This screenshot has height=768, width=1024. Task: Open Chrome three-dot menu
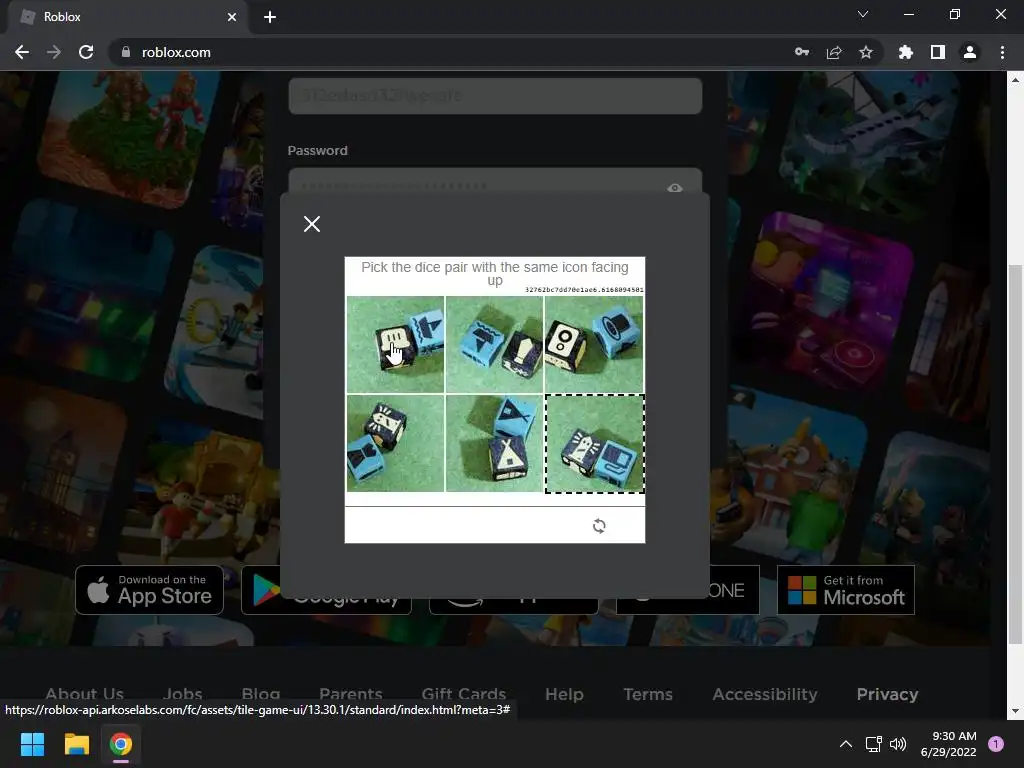point(1002,52)
